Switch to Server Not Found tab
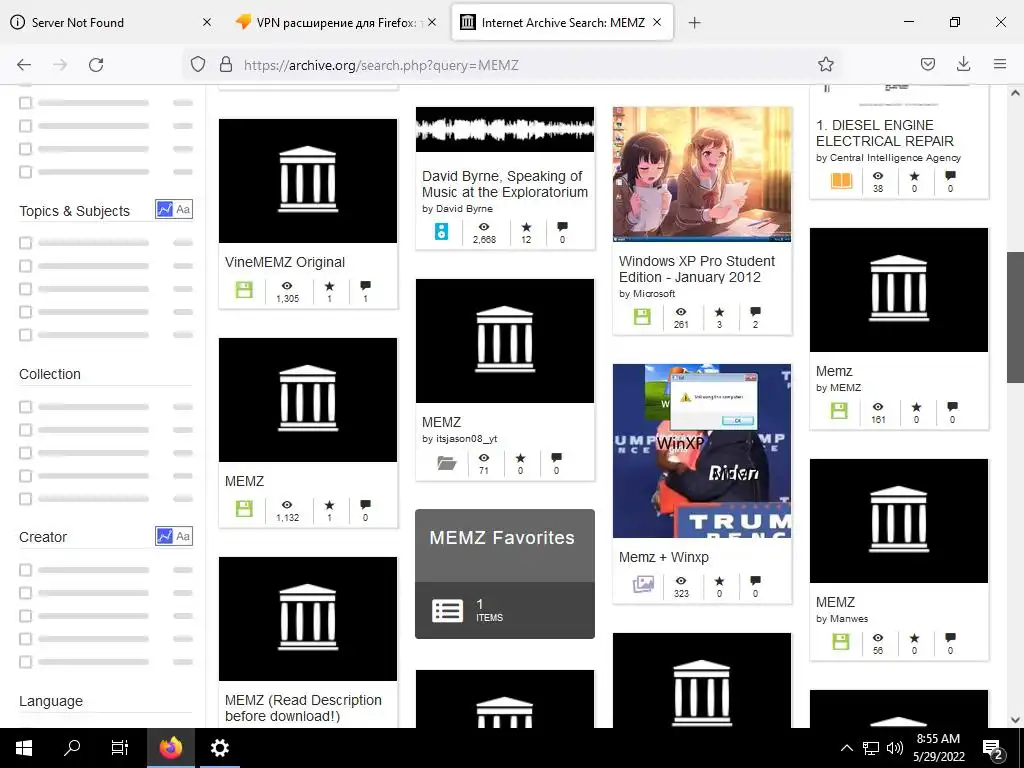1024x768 pixels. (x=110, y=22)
